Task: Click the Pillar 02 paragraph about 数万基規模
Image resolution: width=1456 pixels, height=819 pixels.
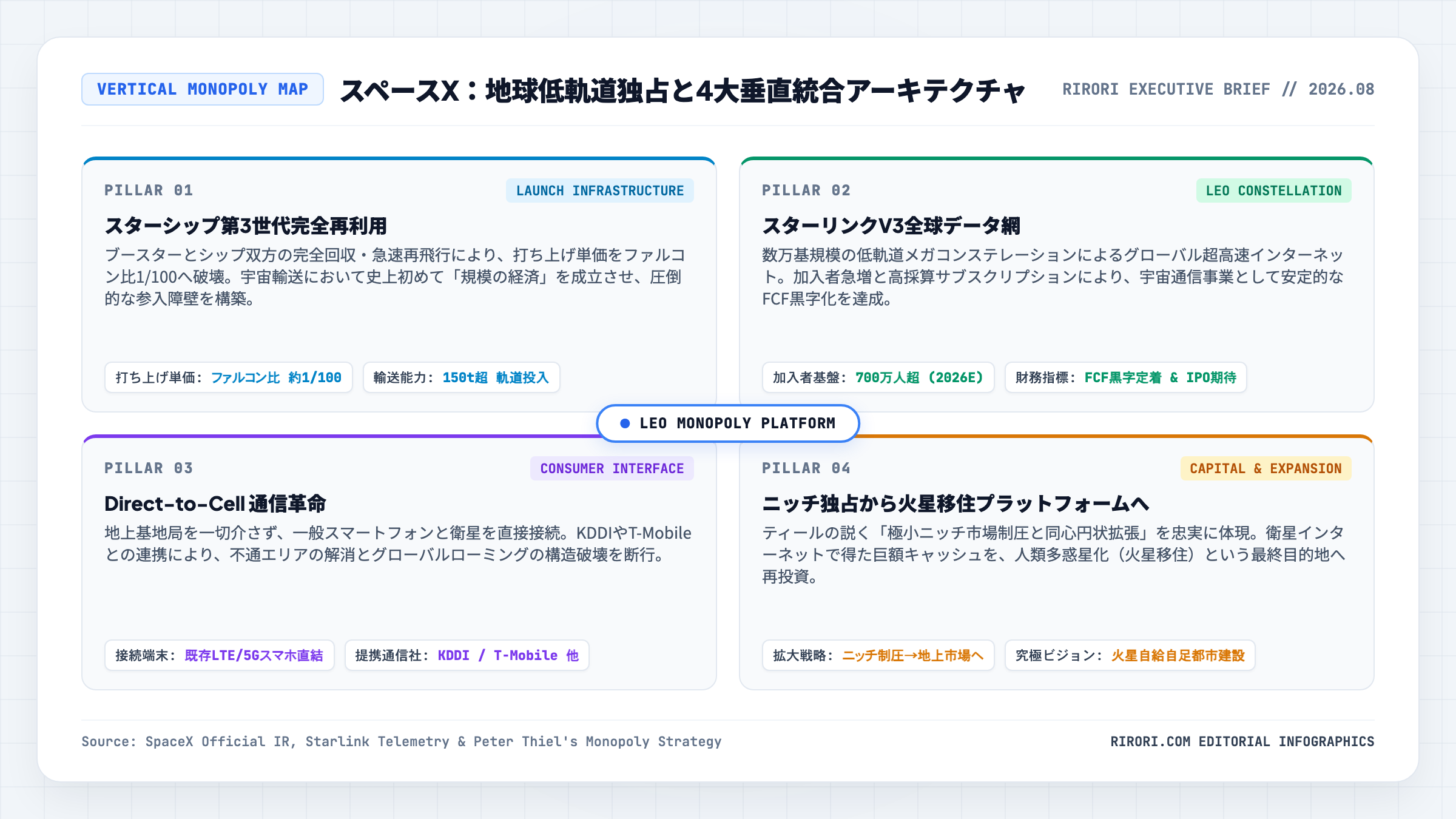Action: [x=1053, y=277]
